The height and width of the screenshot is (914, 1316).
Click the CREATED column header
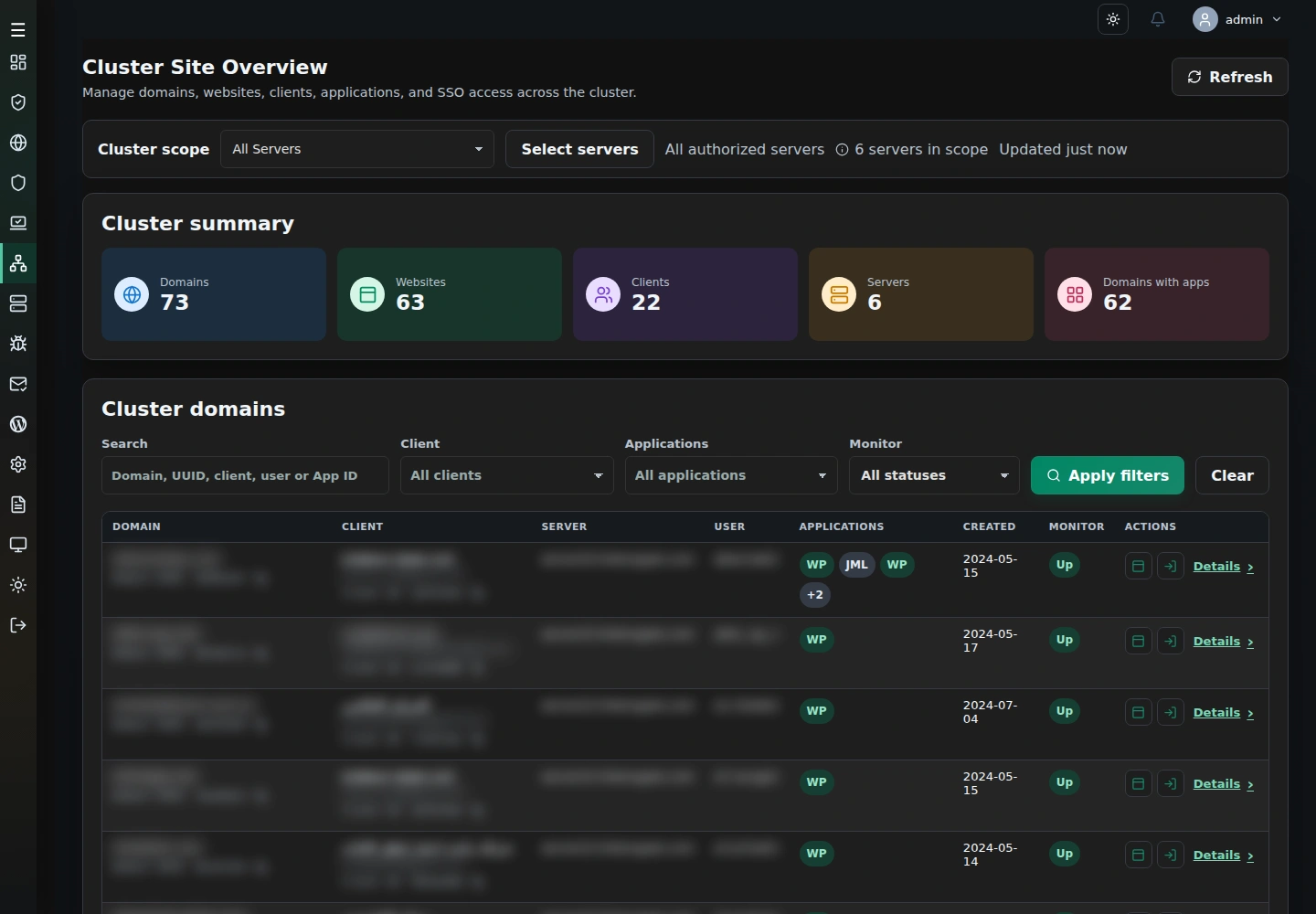[989, 526]
